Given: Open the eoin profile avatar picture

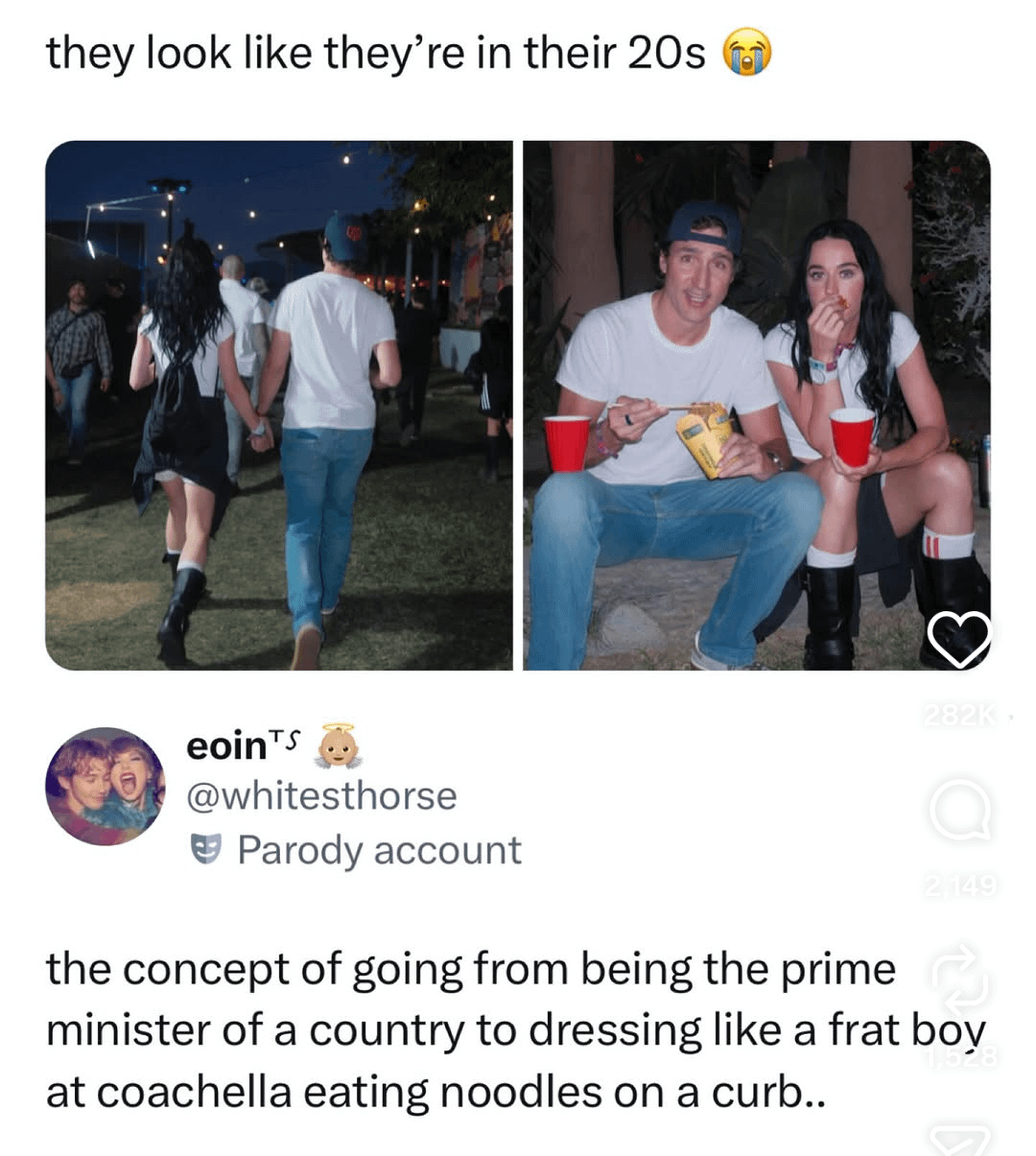Looking at the screenshot, I should point(106,786).
